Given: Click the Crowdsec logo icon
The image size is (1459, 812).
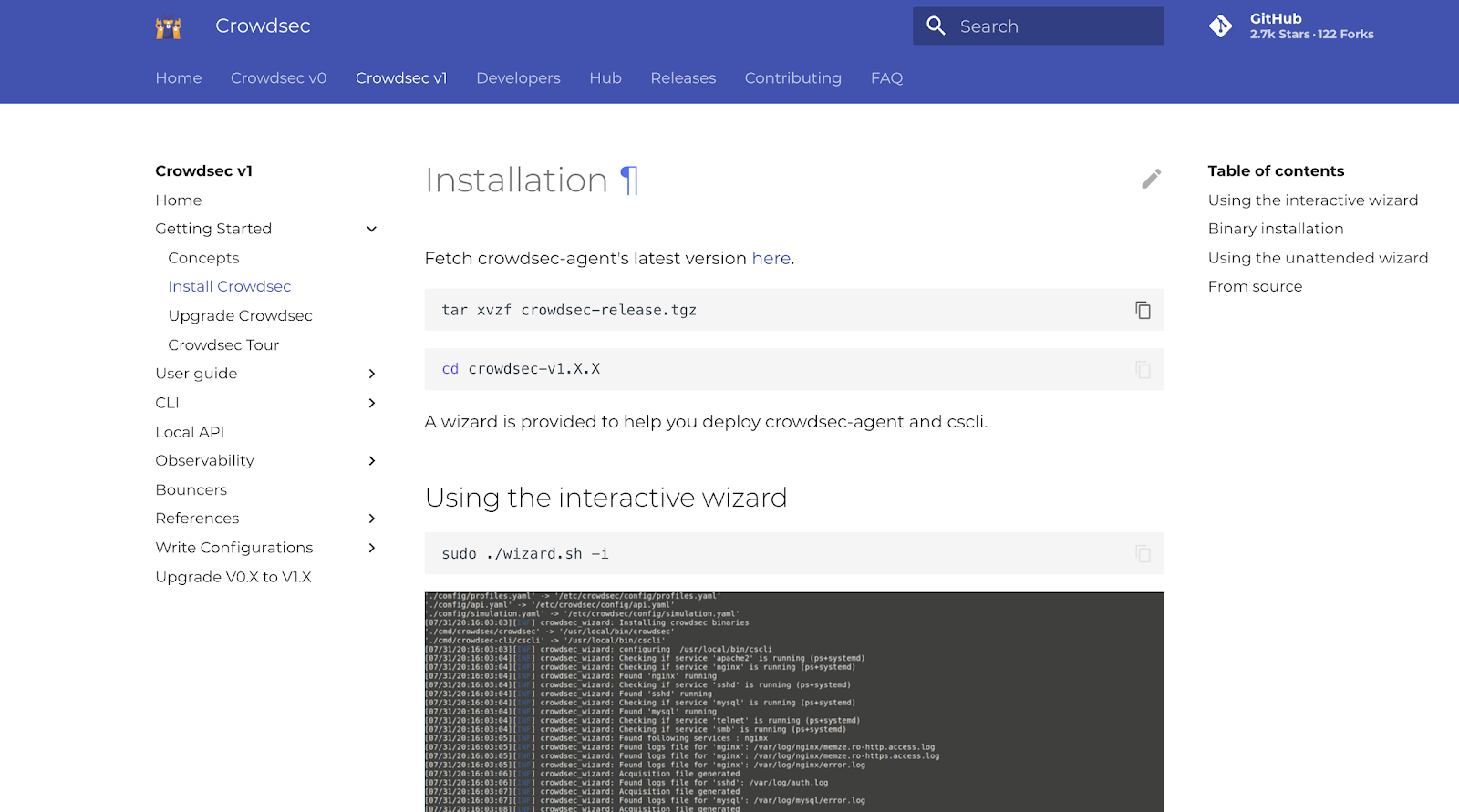Looking at the screenshot, I should pos(169,27).
